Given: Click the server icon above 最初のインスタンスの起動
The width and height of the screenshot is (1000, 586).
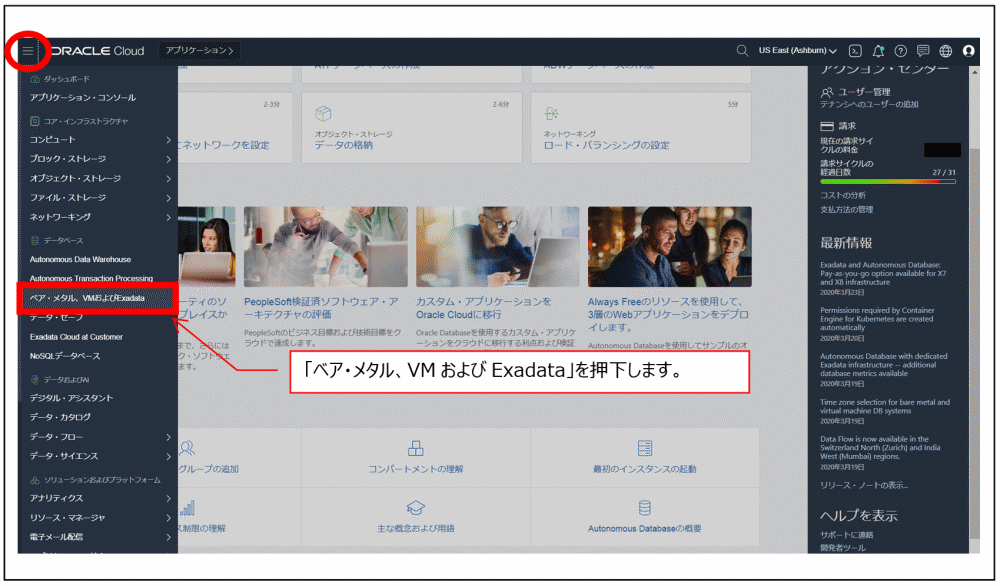Looking at the screenshot, I should [645, 448].
